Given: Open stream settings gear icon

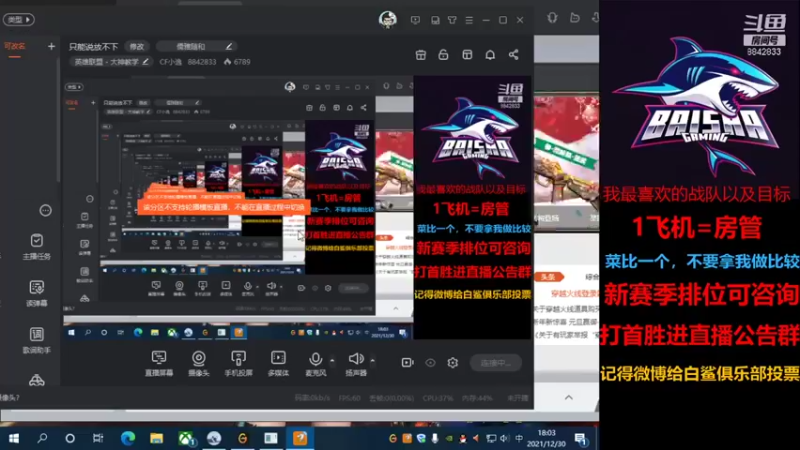Looking at the screenshot, I should point(453,363).
